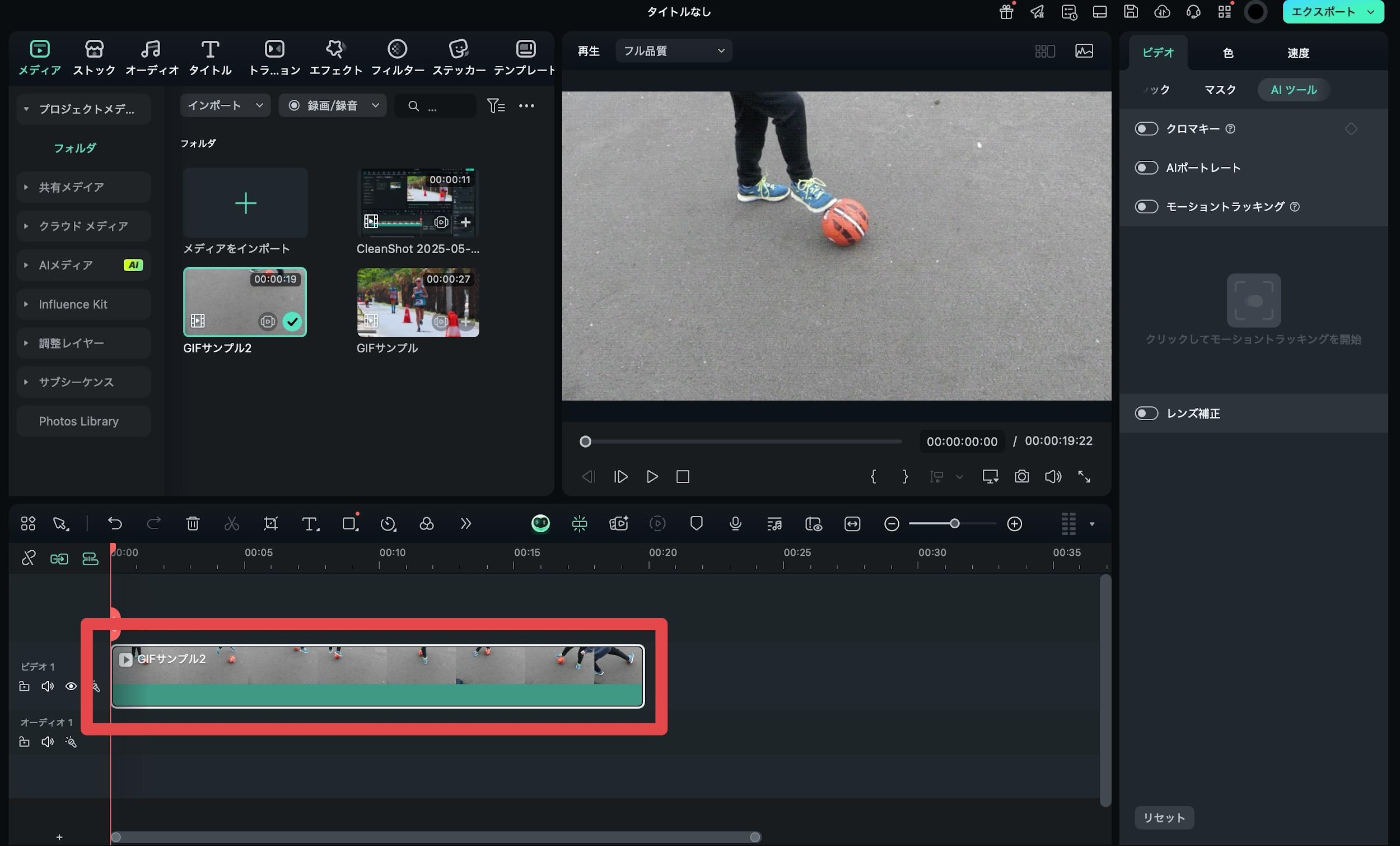1400x846 pixels.
Task: Click the text tool icon in timeline toolbar
Action: pyautogui.click(x=310, y=524)
